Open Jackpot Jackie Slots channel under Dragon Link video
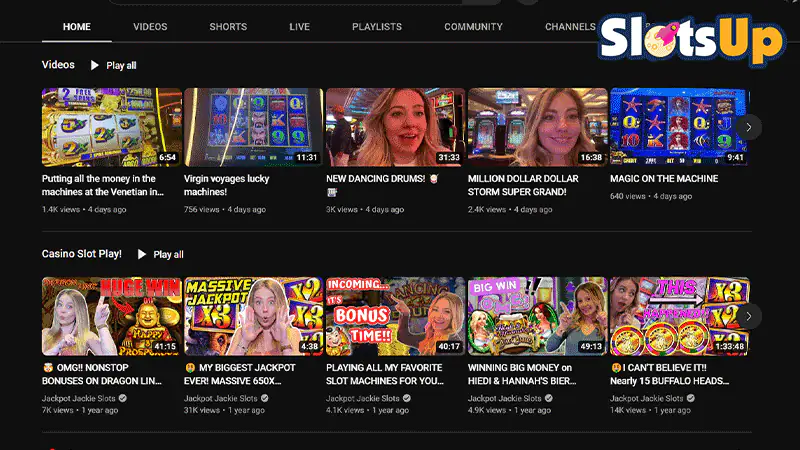 pyautogui.click(x=79, y=398)
